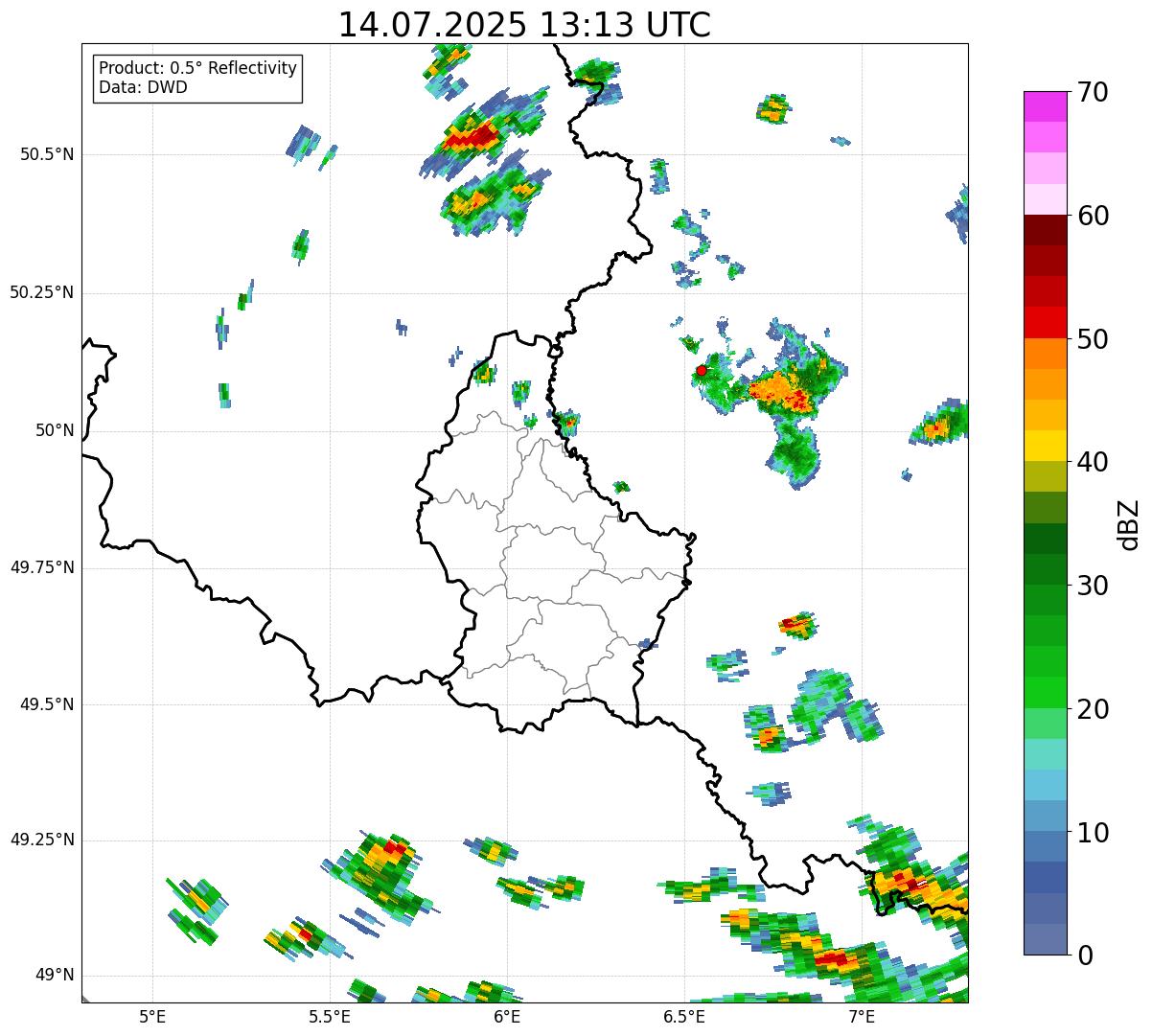
Task: Click the colorbar tick value 10
Action: point(1093,832)
